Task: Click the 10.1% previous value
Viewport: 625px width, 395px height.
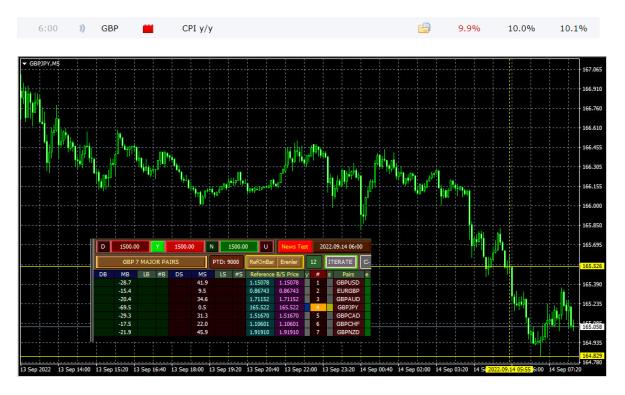Action: point(574,28)
